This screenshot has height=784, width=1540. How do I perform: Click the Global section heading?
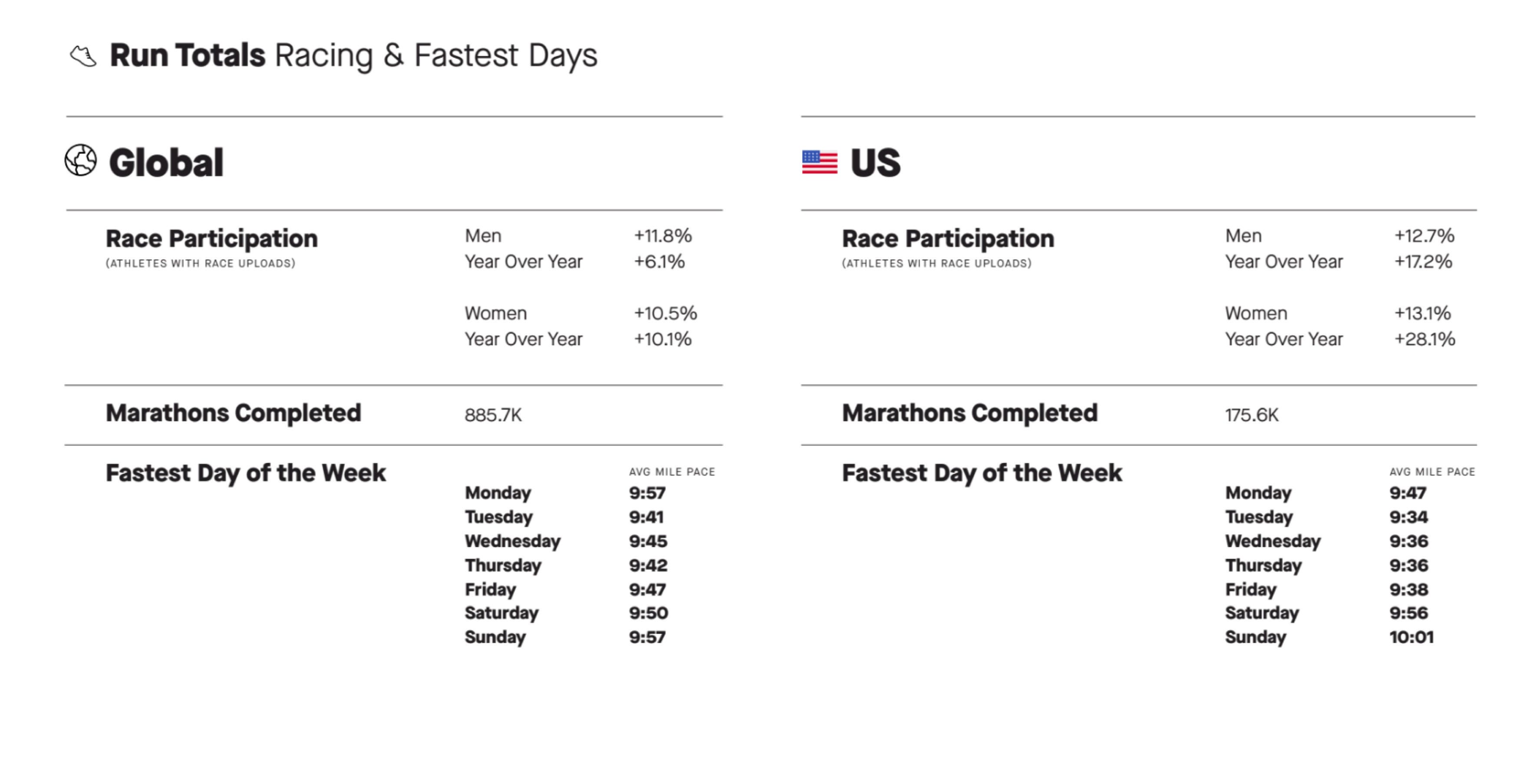pos(166,162)
